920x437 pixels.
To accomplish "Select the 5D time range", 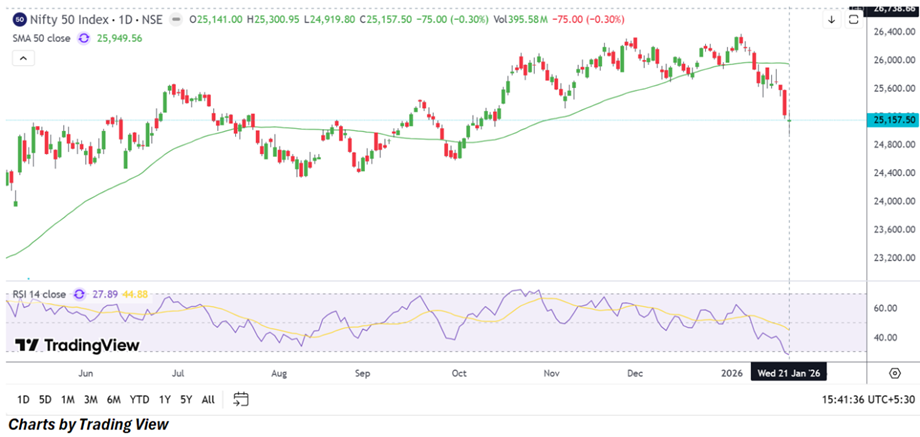I will coord(44,399).
